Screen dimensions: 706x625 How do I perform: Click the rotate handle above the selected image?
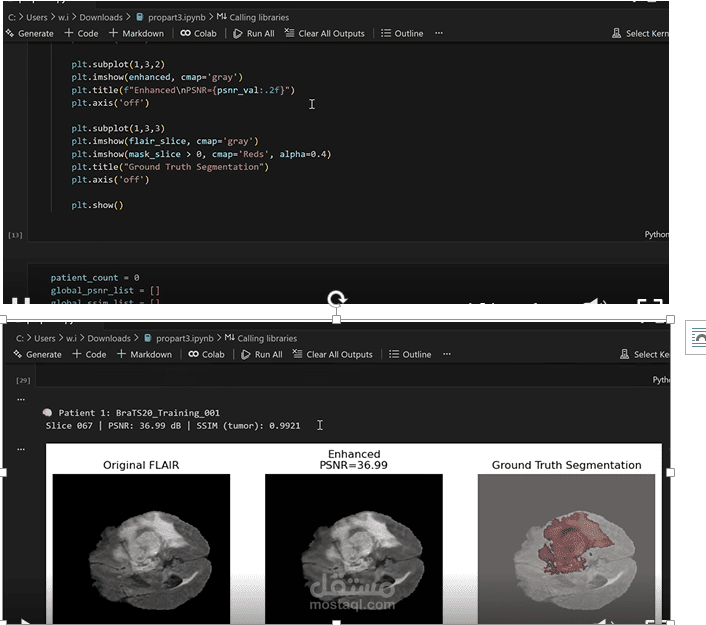336,299
